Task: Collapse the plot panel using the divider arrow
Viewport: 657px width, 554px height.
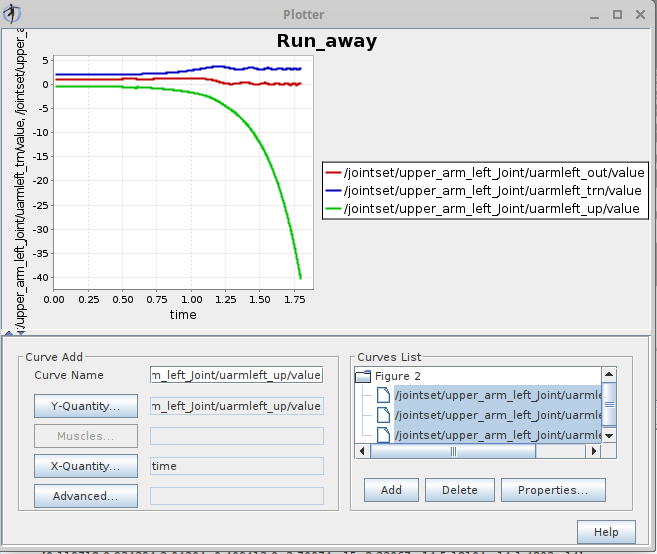Action: (9, 333)
